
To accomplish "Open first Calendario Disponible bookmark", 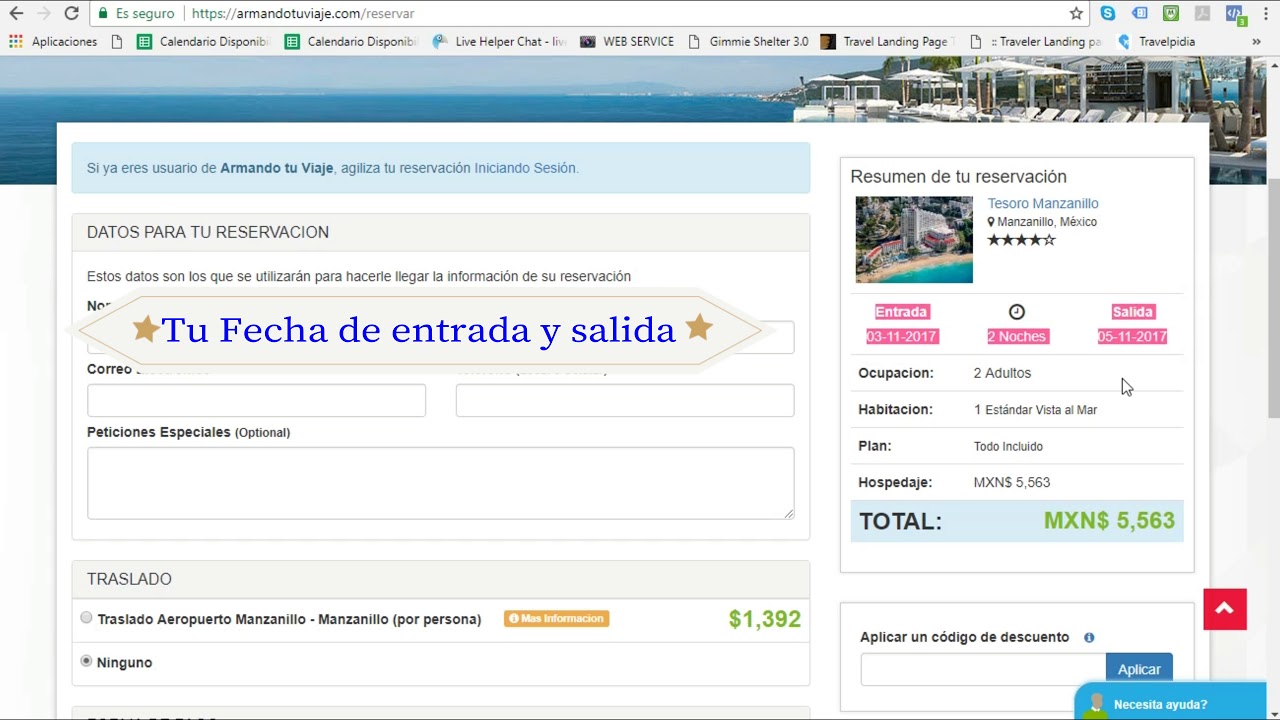I will coord(203,42).
